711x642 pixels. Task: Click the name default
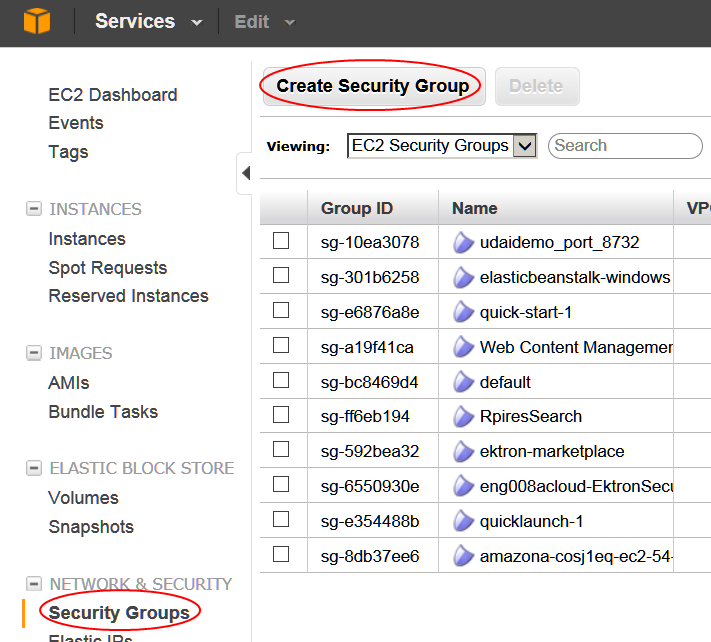click(505, 382)
